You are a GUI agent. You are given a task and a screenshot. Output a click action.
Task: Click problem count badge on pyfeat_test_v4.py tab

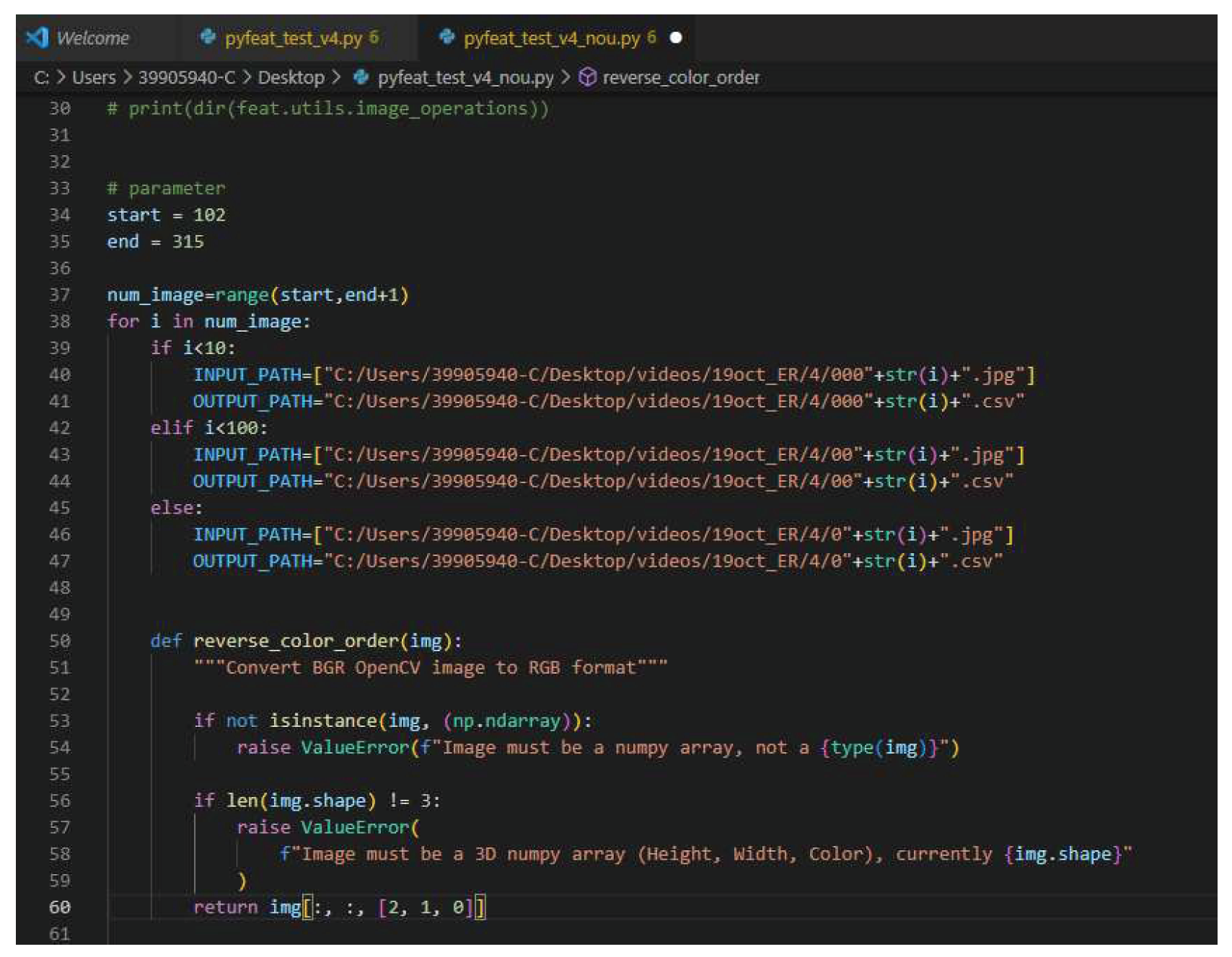tap(374, 38)
